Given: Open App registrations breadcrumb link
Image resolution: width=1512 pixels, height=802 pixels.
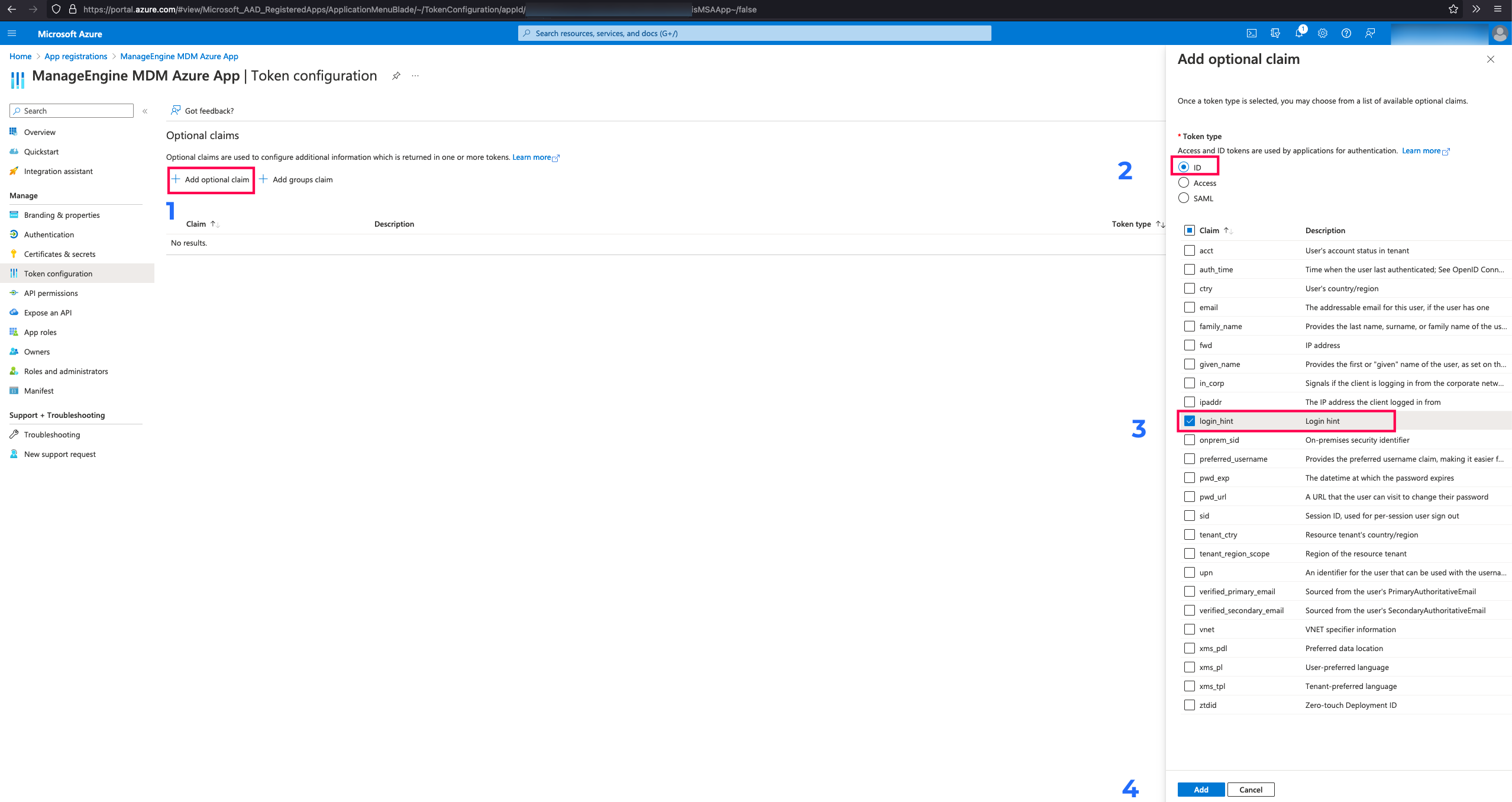Looking at the screenshot, I should [x=76, y=56].
